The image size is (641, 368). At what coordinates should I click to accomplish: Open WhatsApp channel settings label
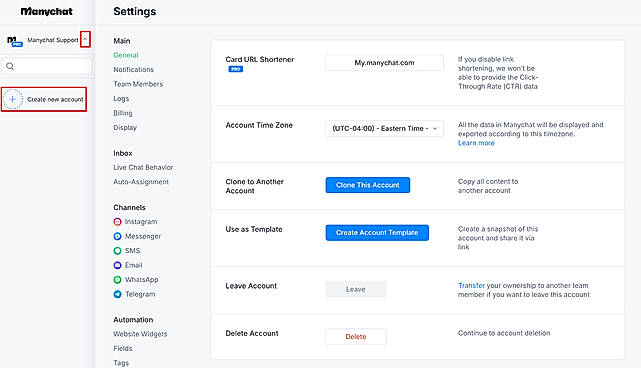141,280
